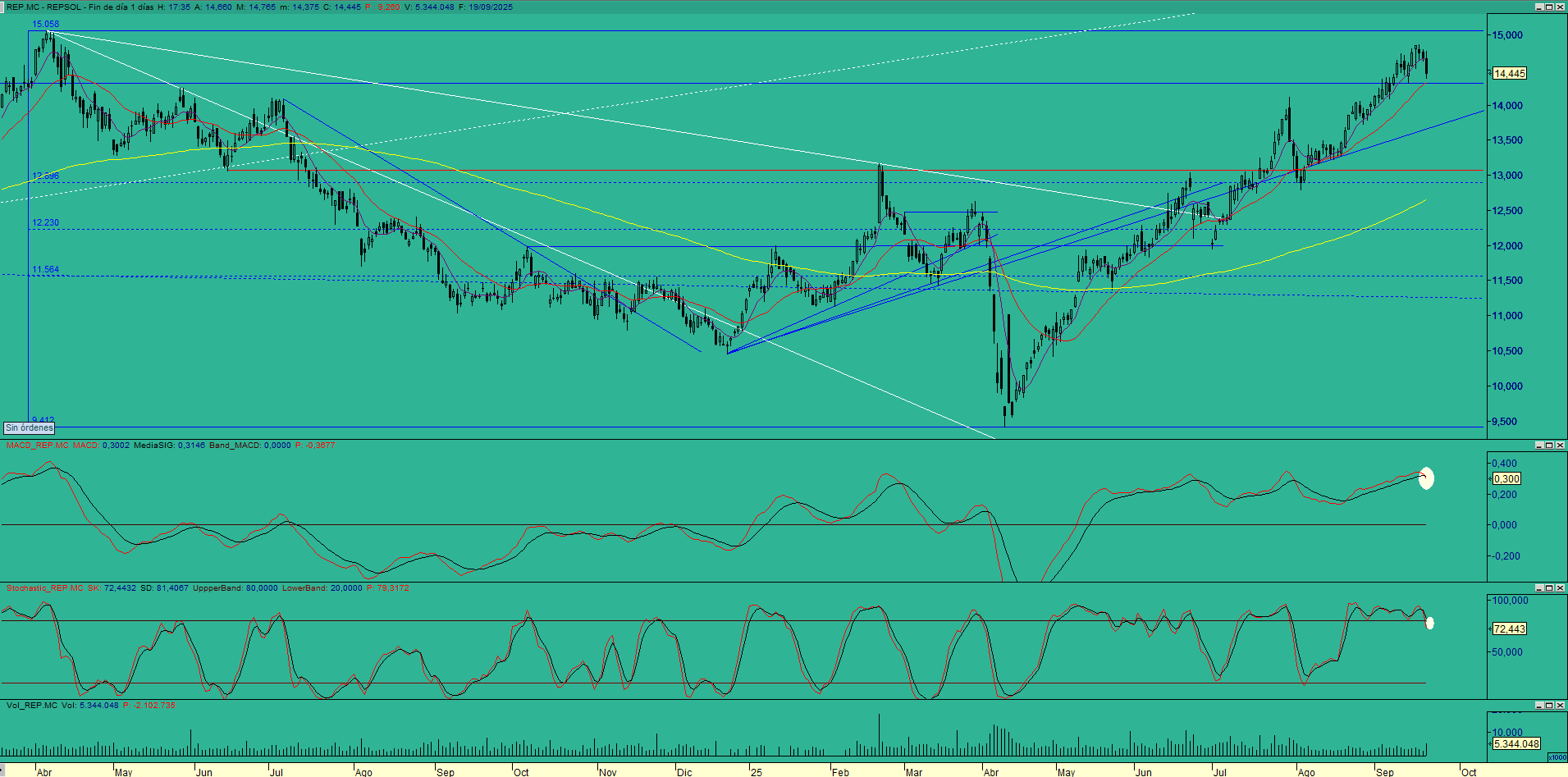This screenshot has width=1568, height=777.
Task: Maximize the MACD indicator panel
Action: 1549,445
